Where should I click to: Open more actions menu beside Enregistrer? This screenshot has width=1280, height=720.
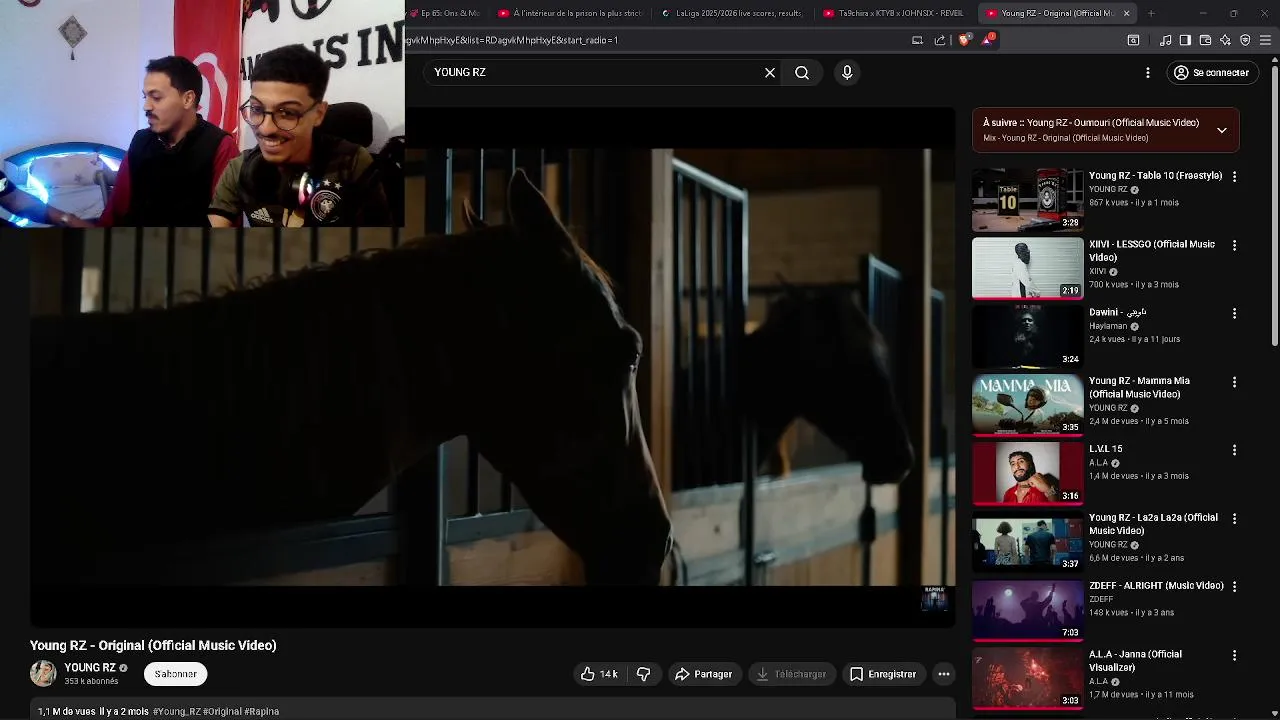[943, 674]
